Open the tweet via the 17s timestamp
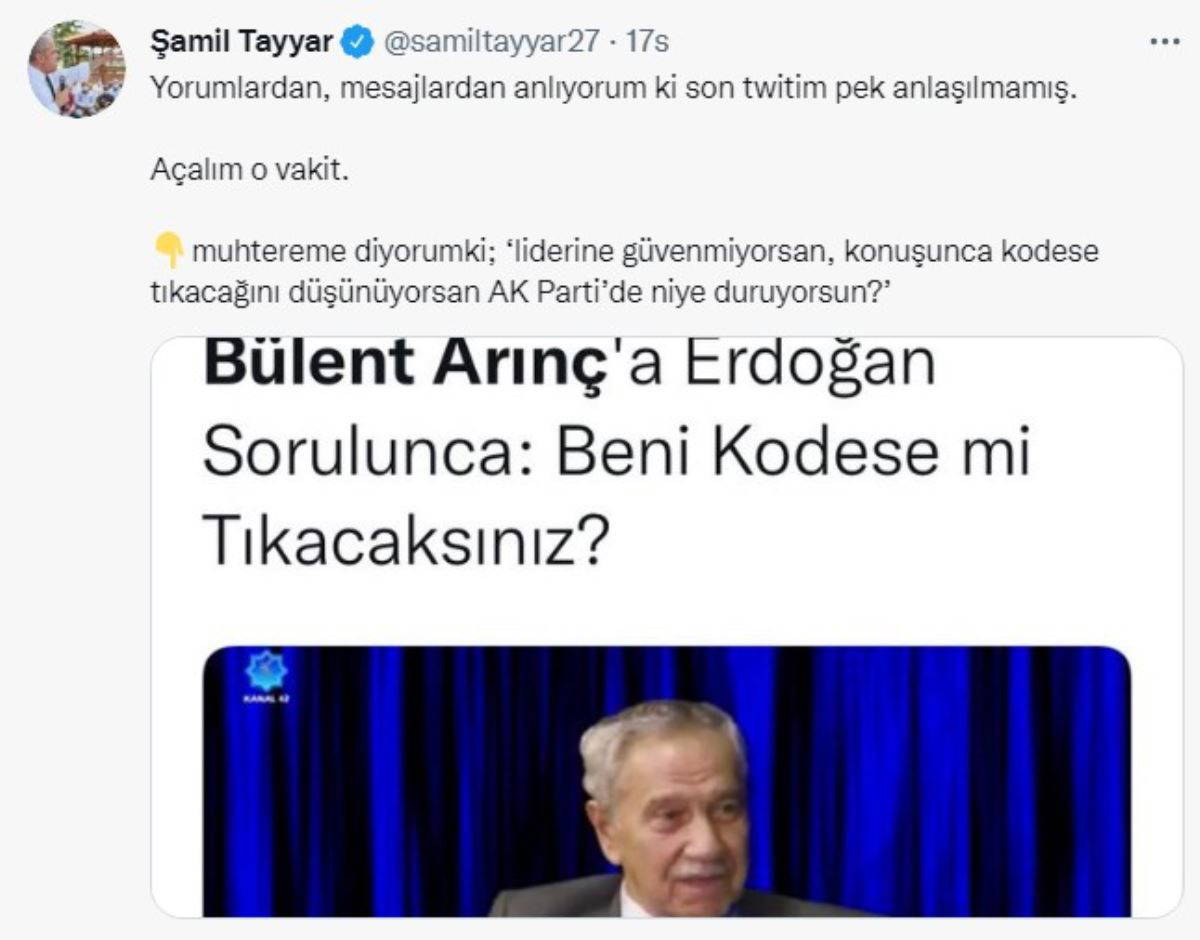Viewport: 1200px width, 940px height. (646, 42)
